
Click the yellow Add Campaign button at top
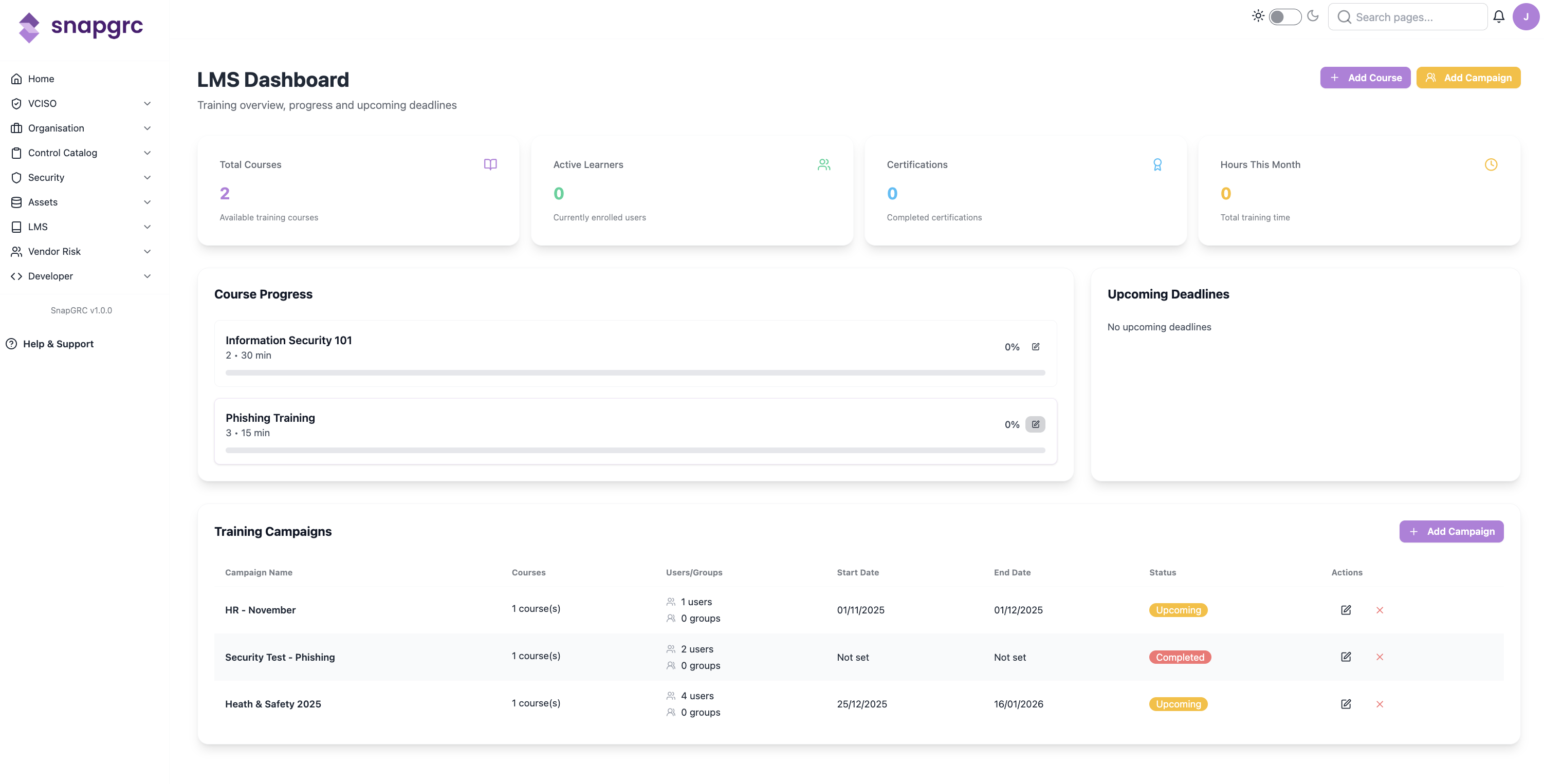click(1468, 77)
